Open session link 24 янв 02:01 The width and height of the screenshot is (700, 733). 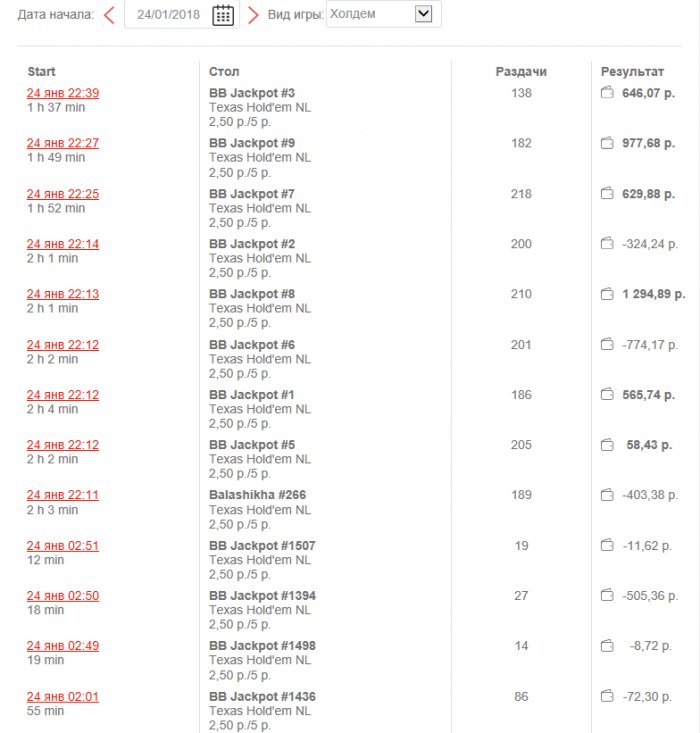point(62,697)
